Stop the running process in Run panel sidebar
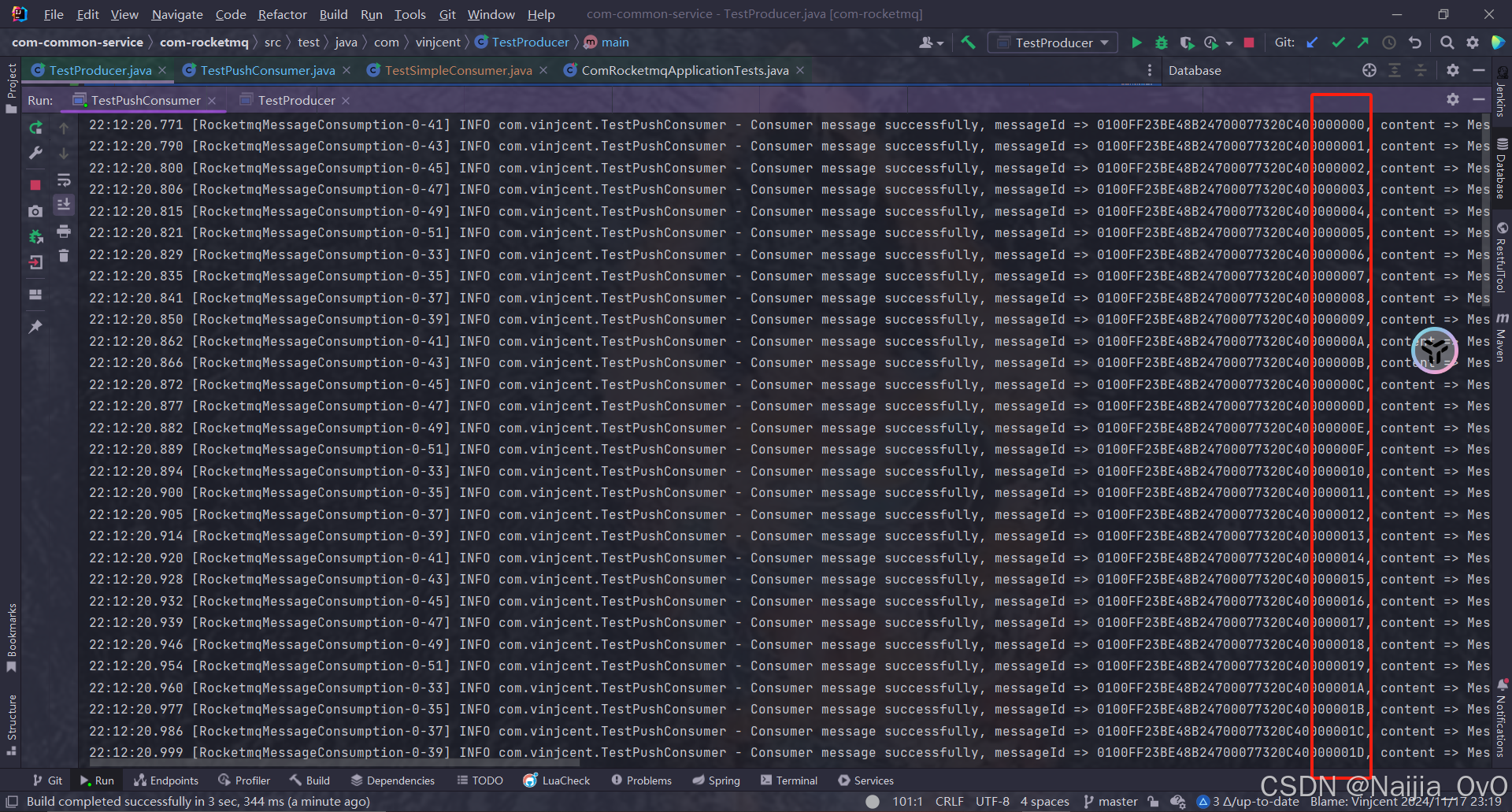This screenshot has width=1512, height=812. [x=35, y=185]
